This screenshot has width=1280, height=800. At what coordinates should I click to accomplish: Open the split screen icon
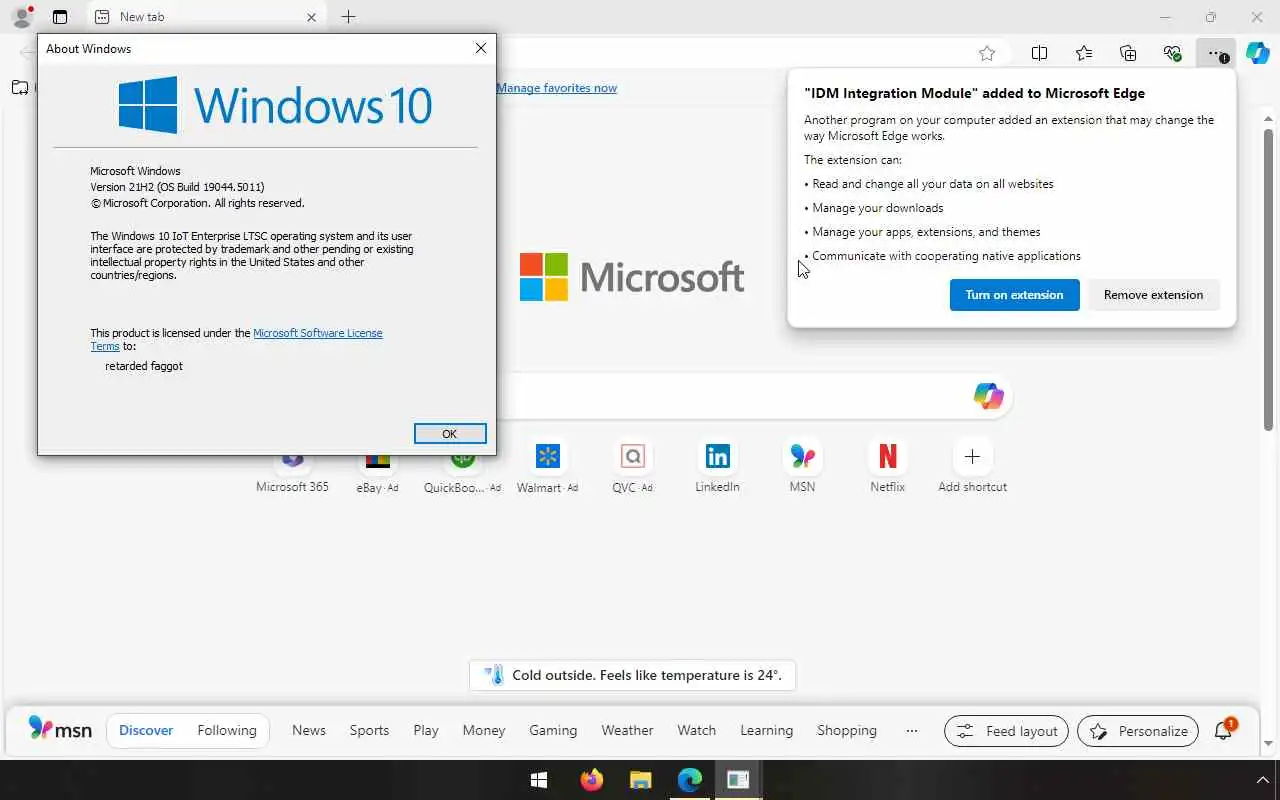(x=1039, y=54)
